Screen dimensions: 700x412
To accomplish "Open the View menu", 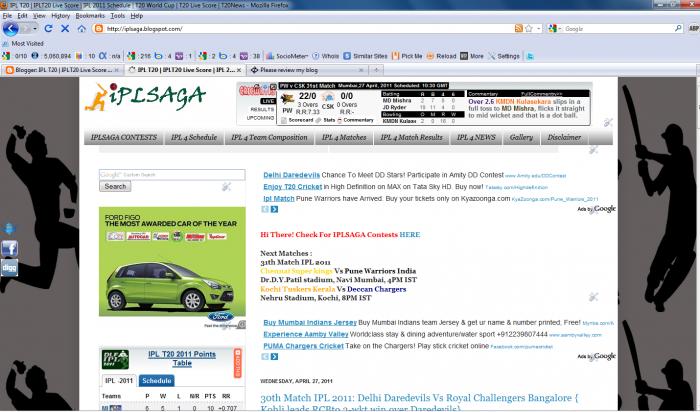I will tap(39, 16).
